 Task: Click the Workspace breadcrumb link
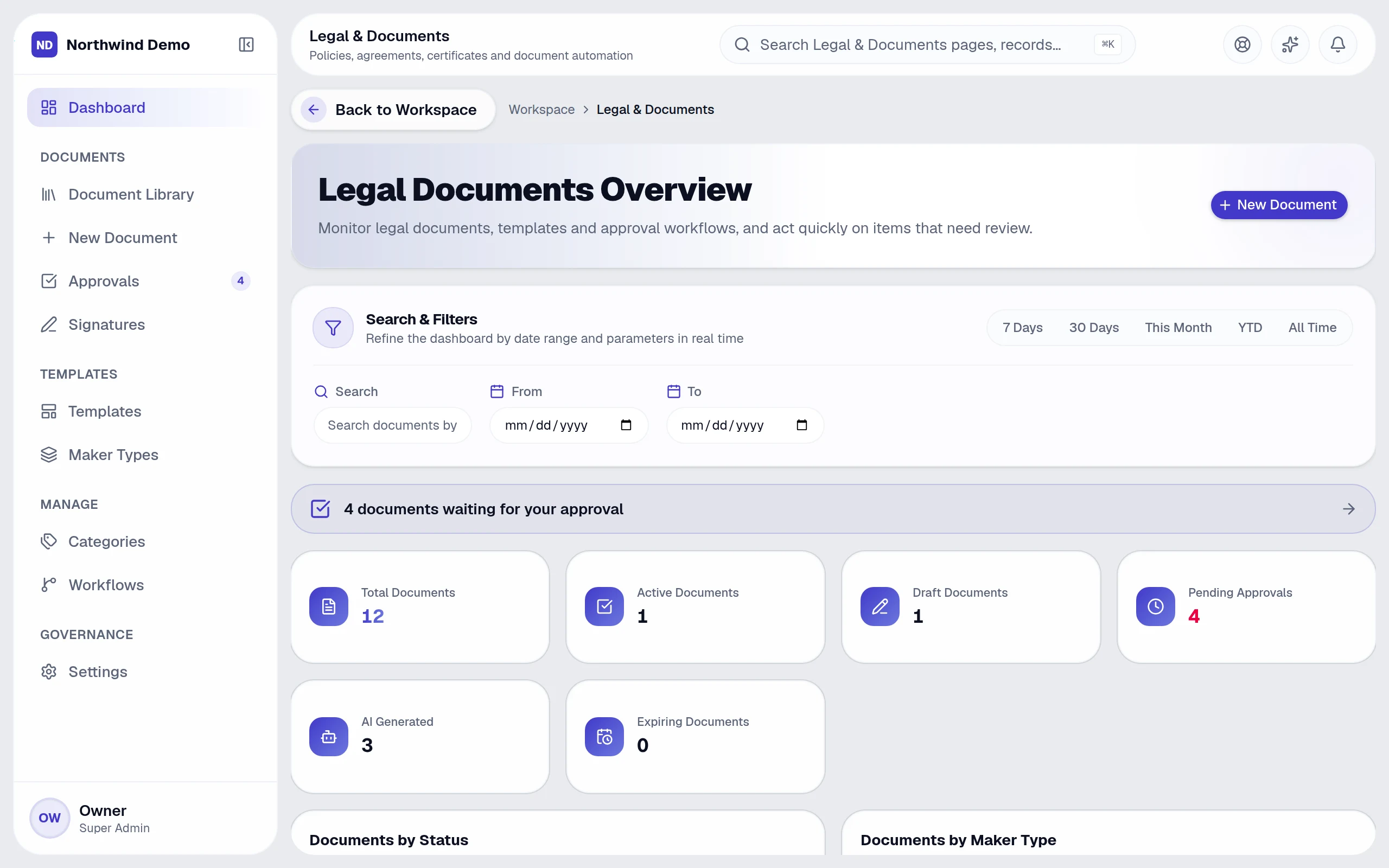click(541, 110)
